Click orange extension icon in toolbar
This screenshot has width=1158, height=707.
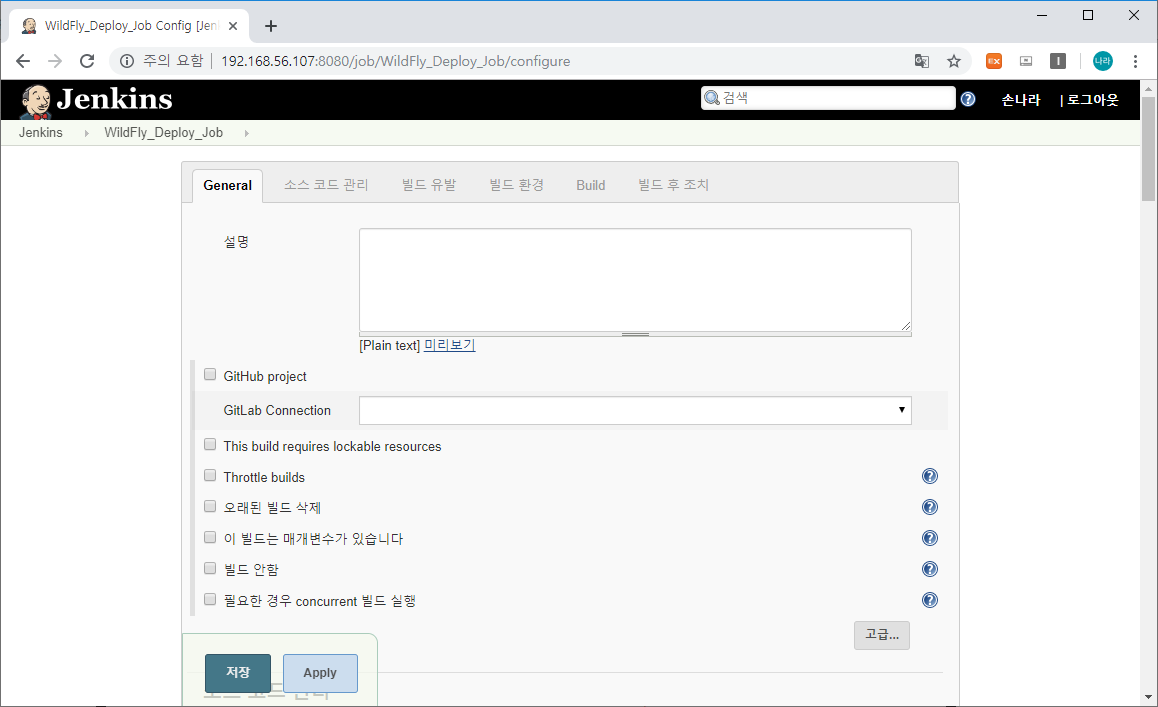coord(994,61)
